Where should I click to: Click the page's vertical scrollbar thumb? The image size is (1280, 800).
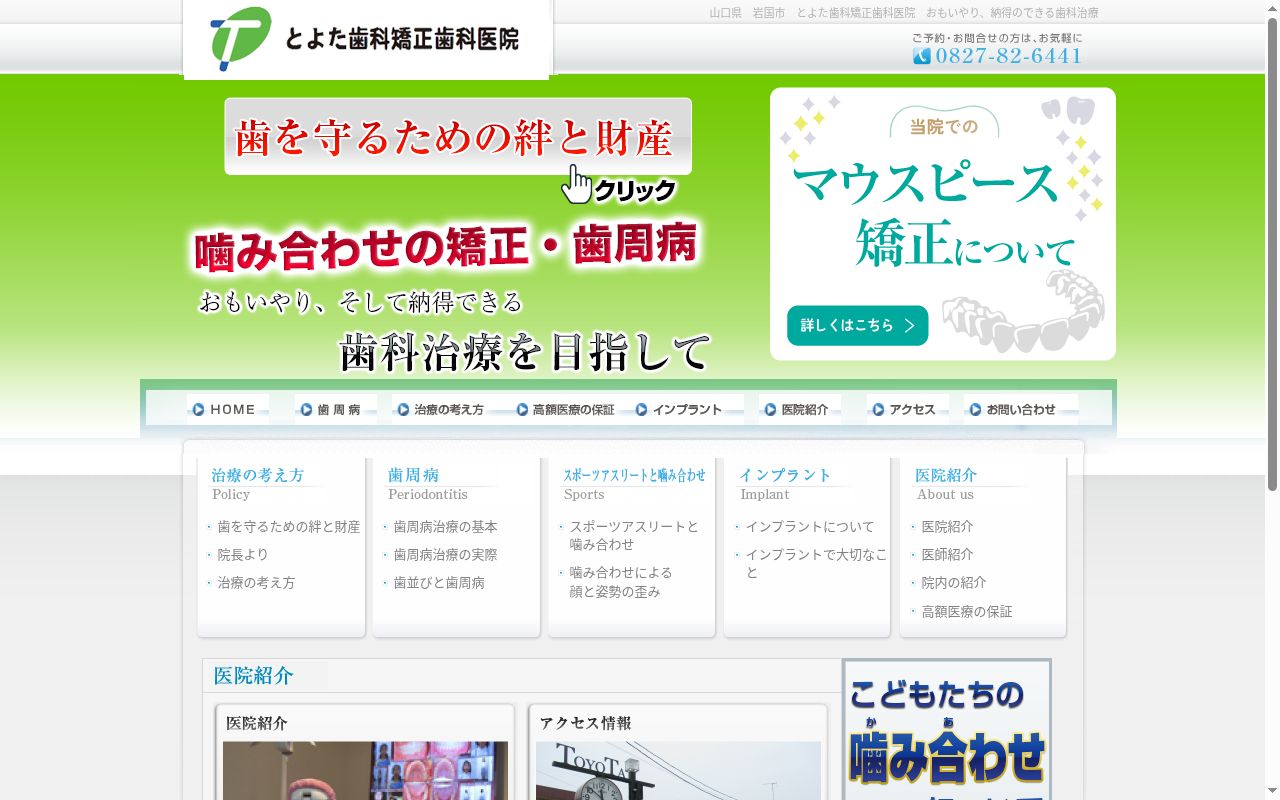[1272, 254]
